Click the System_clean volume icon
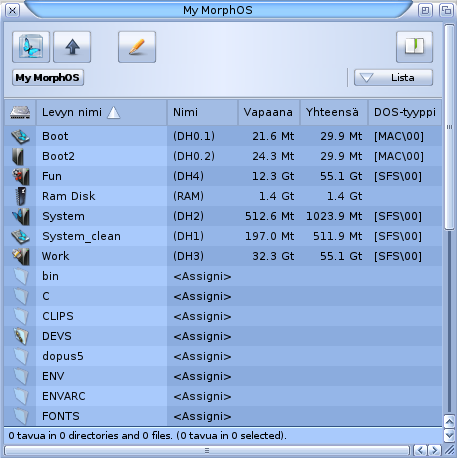 (x=20, y=236)
